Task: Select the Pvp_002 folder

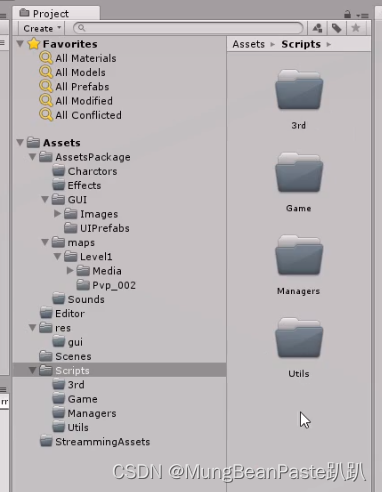Action: pyautogui.click(x=114, y=285)
